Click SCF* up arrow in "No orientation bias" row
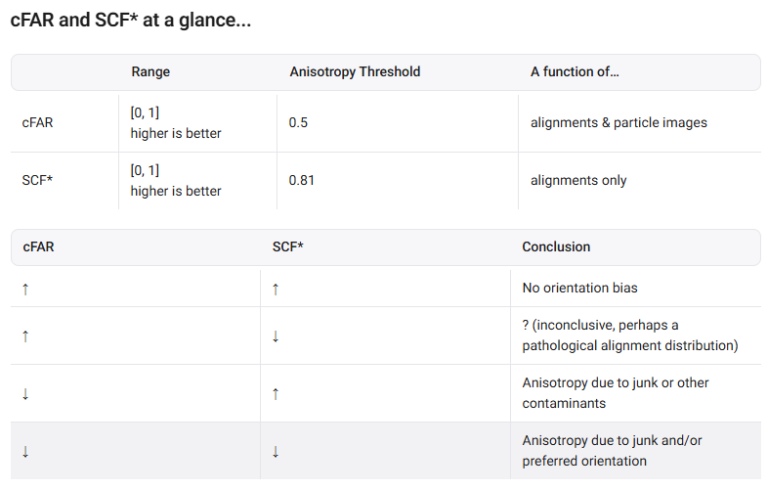The image size is (768, 491). 275,288
